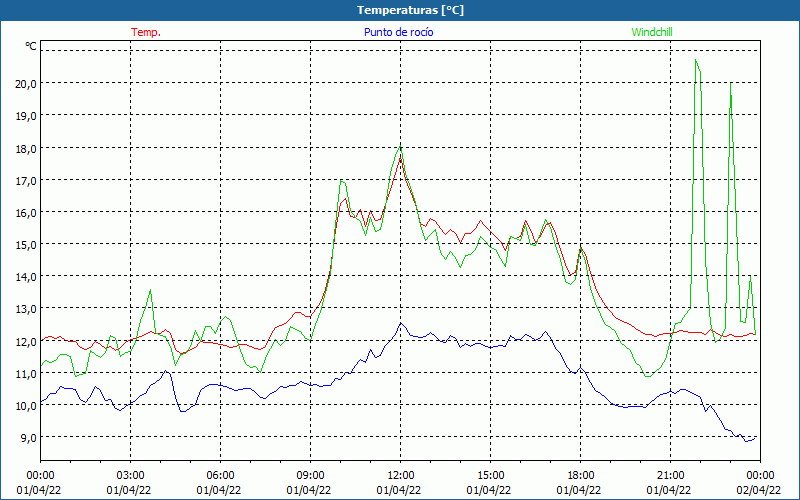Select the red 'Temp.' legend label
The image size is (800, 500).
coord(146,32)
